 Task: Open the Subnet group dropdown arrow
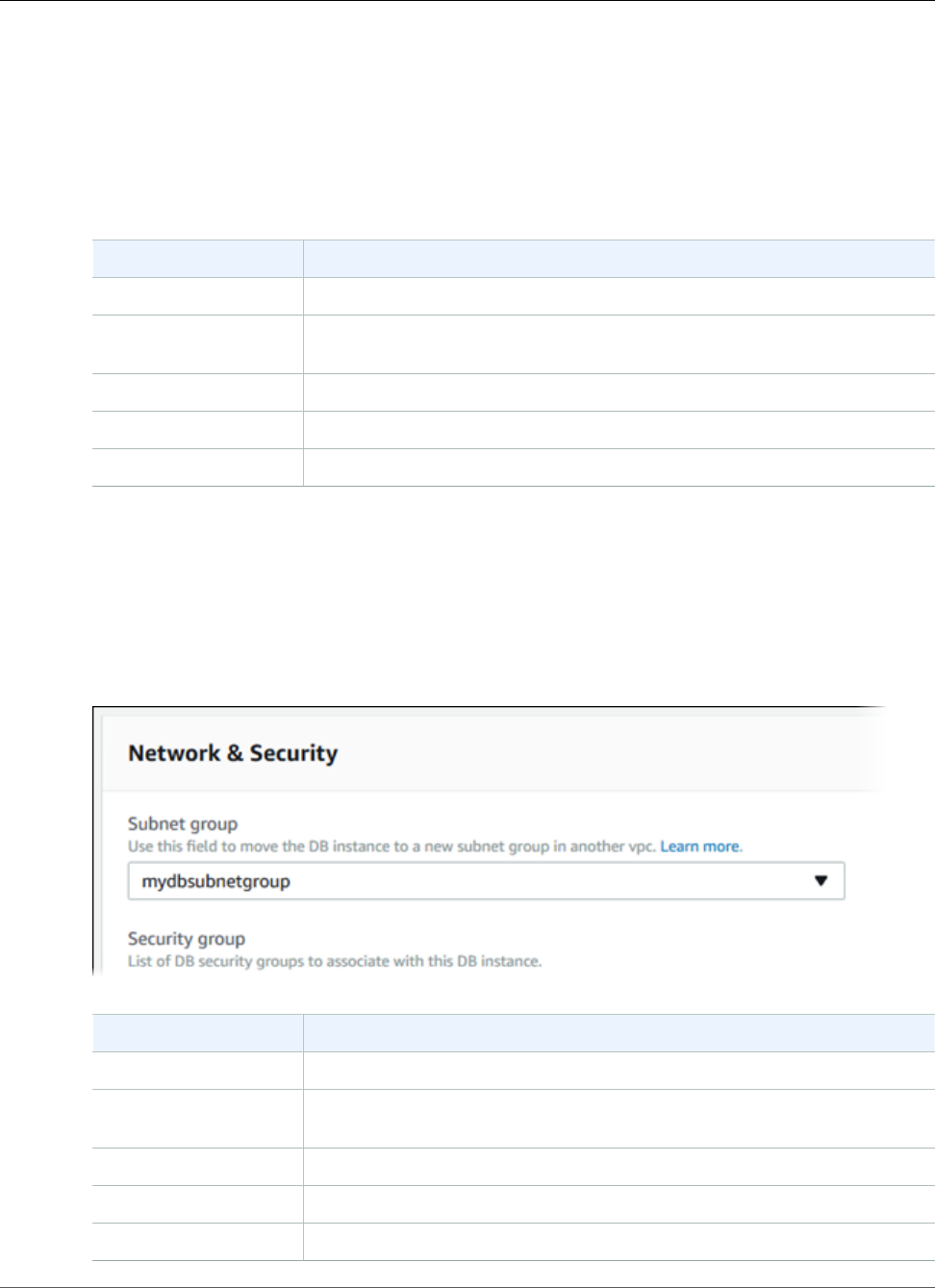(821, 881)
